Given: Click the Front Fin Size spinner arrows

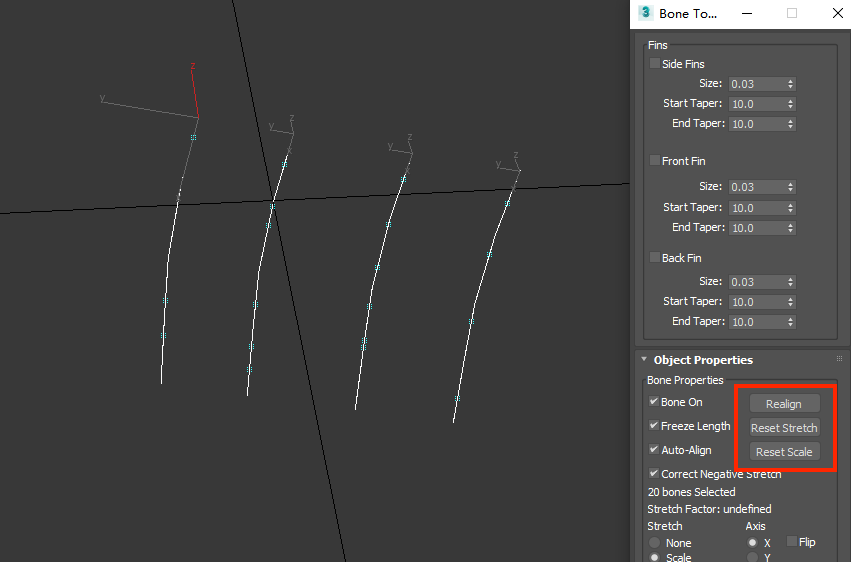Looking at the screenshot, I should coord(791,187).
